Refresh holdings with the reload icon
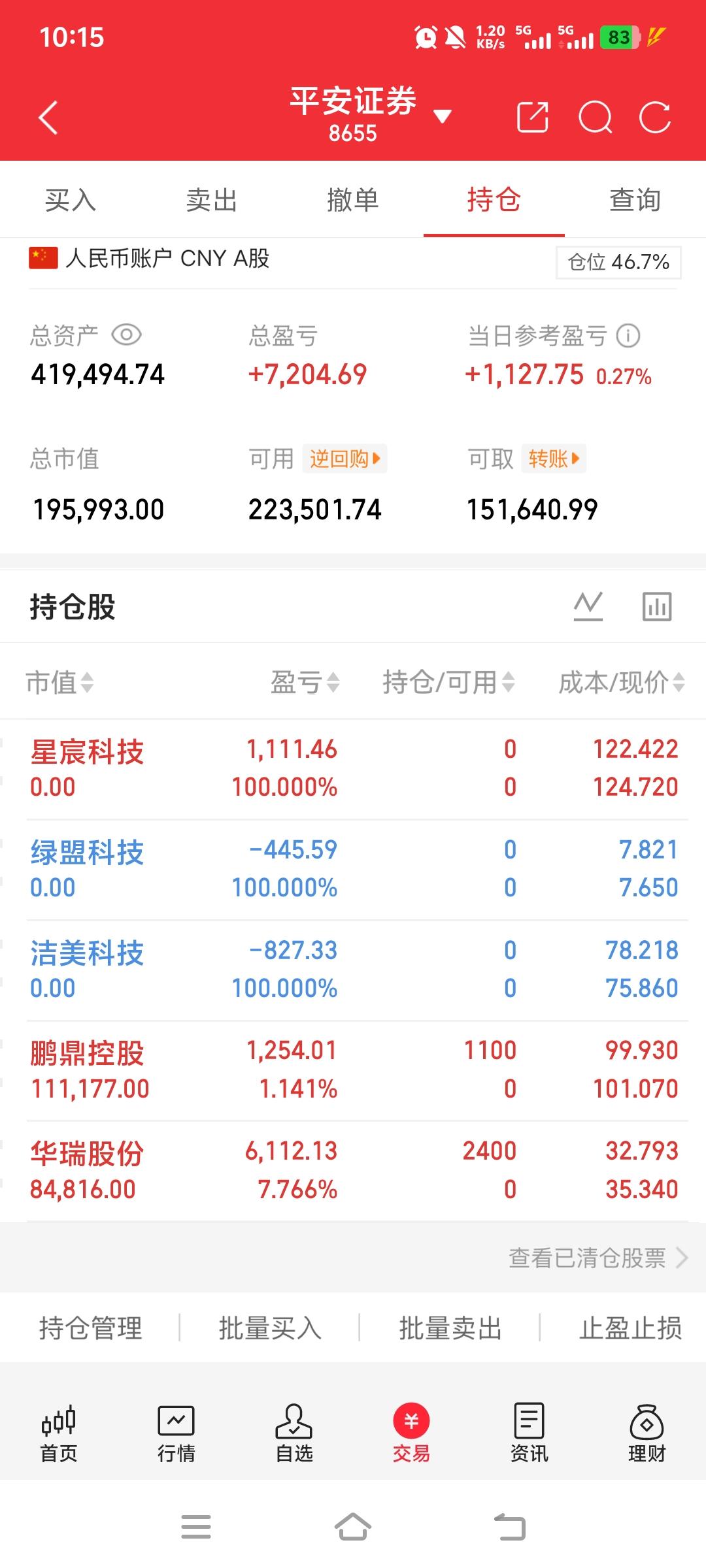 [655, 118]
